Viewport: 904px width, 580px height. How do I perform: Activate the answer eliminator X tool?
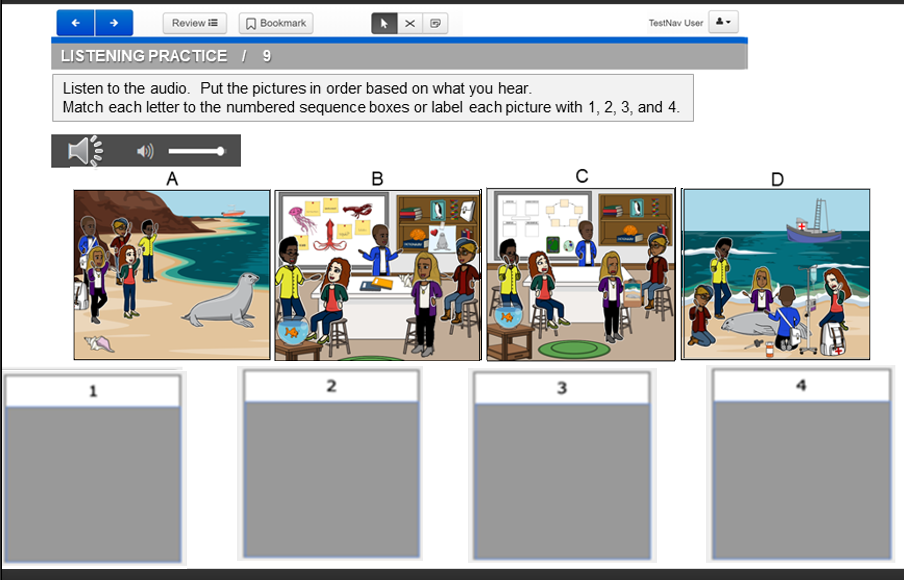point(410,23)
